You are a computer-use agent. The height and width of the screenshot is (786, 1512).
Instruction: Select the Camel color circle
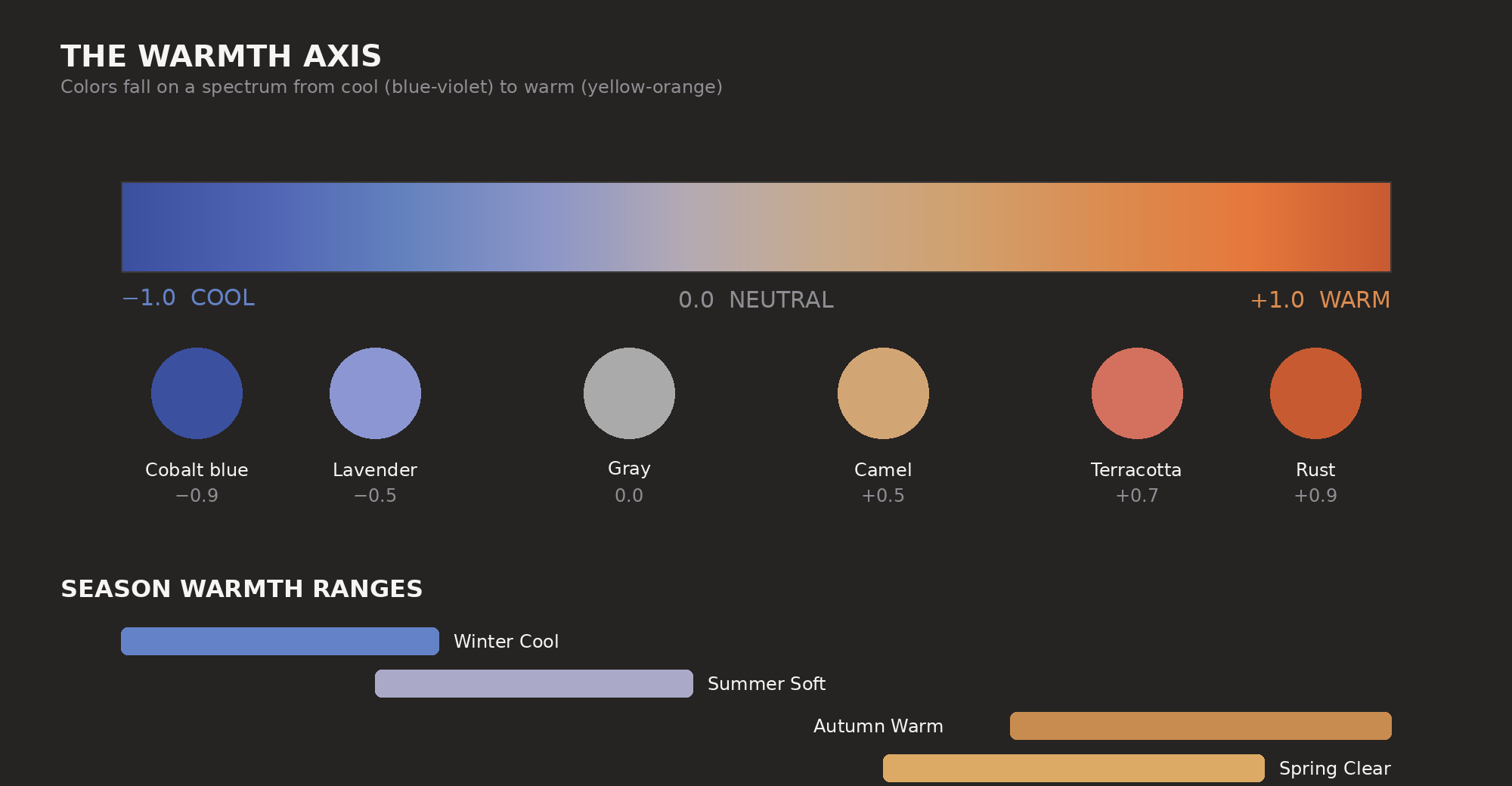point(883,393)
